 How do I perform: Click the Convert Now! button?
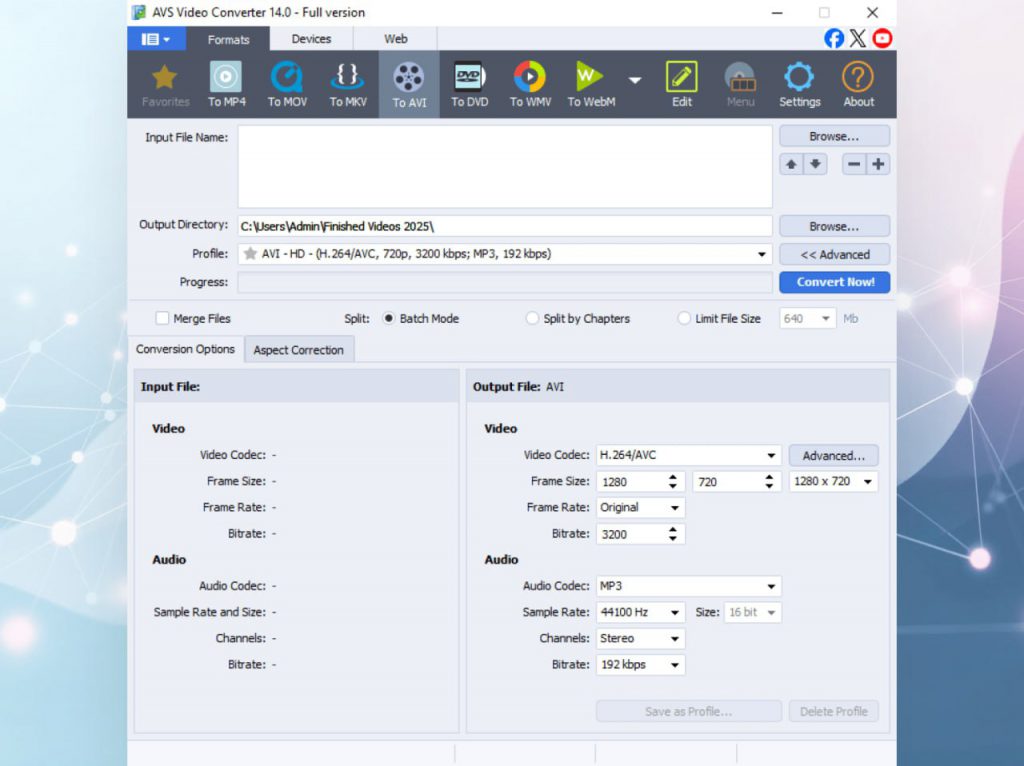click(835, 282)
